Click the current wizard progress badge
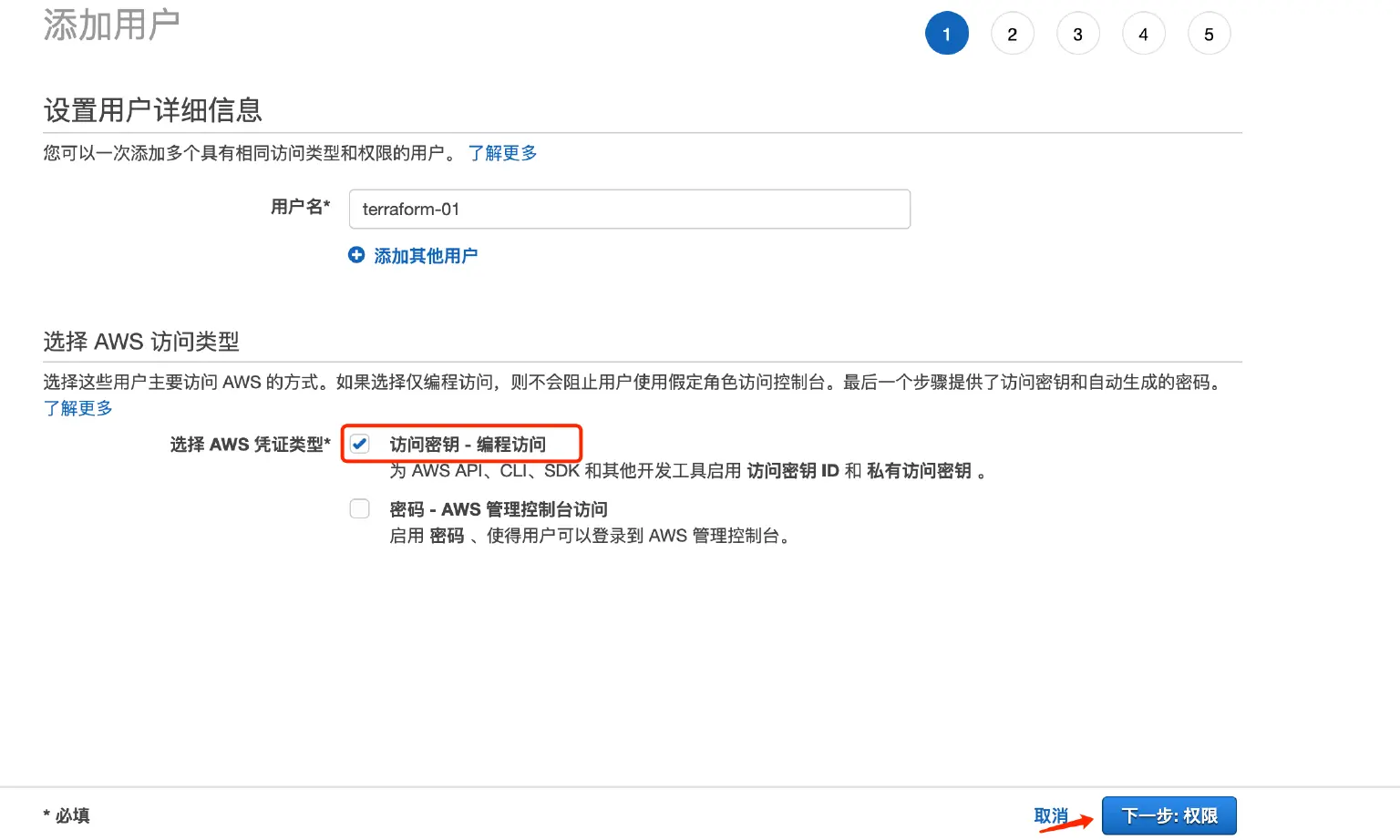1400x840 pixels. [x=947, y=33]
